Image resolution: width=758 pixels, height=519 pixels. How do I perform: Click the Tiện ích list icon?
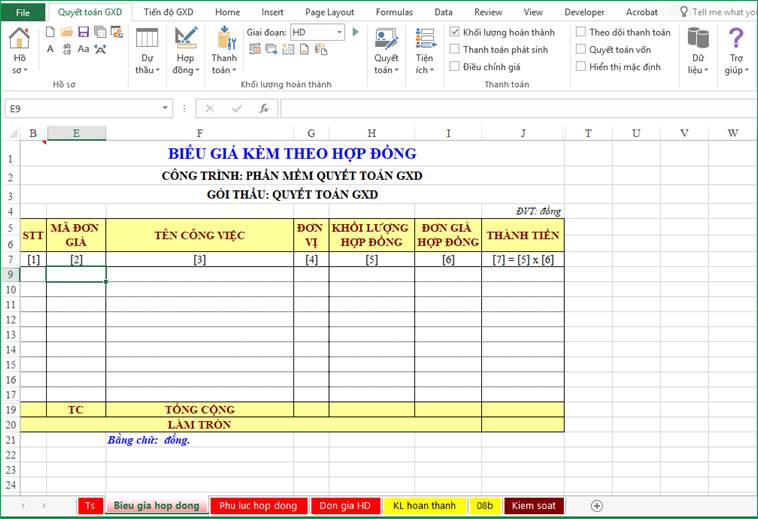(x=424, y=40)
